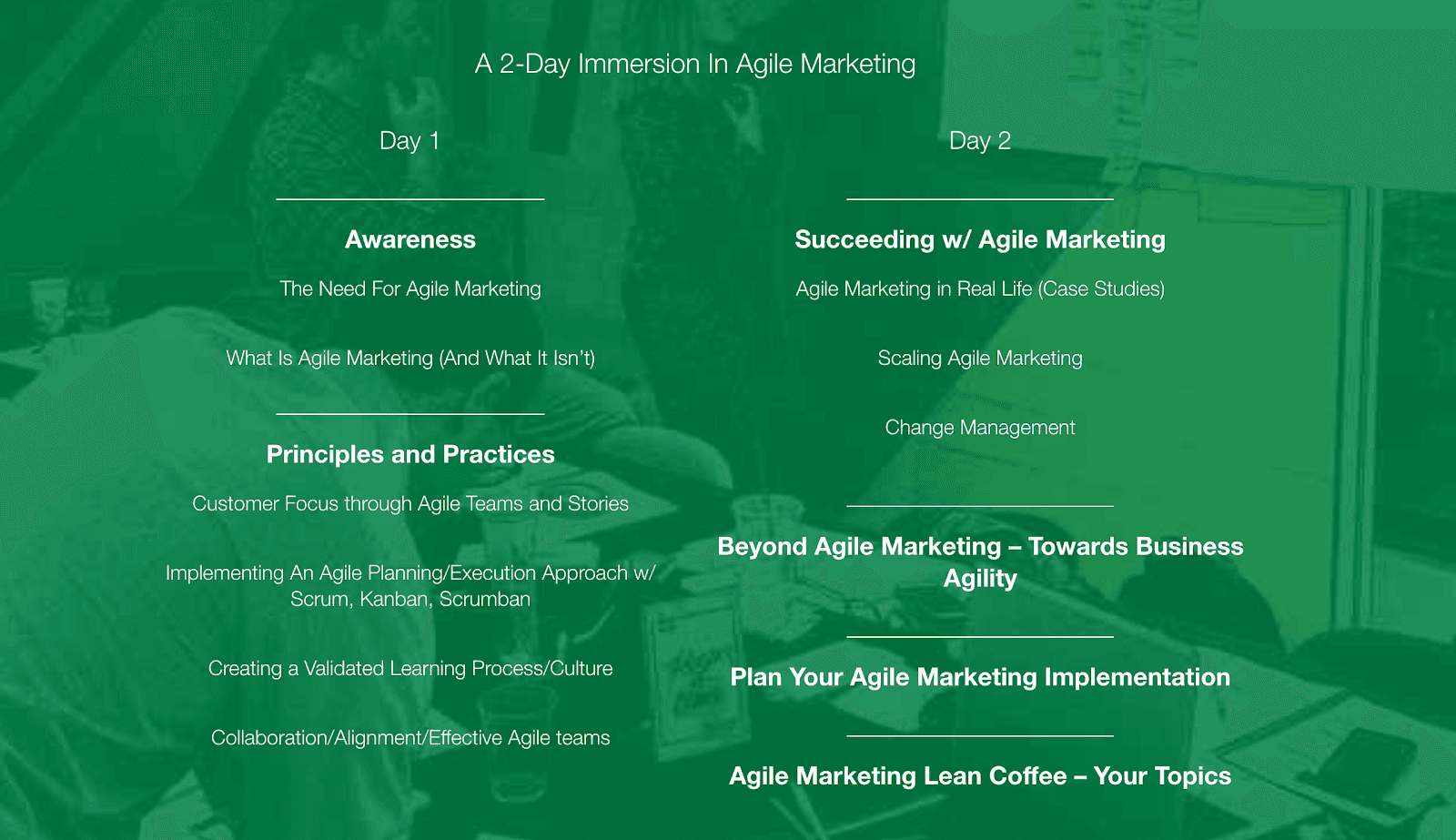Click the divider line under Day 2
Screen dimensions: 1456x840
click(979, 198)
